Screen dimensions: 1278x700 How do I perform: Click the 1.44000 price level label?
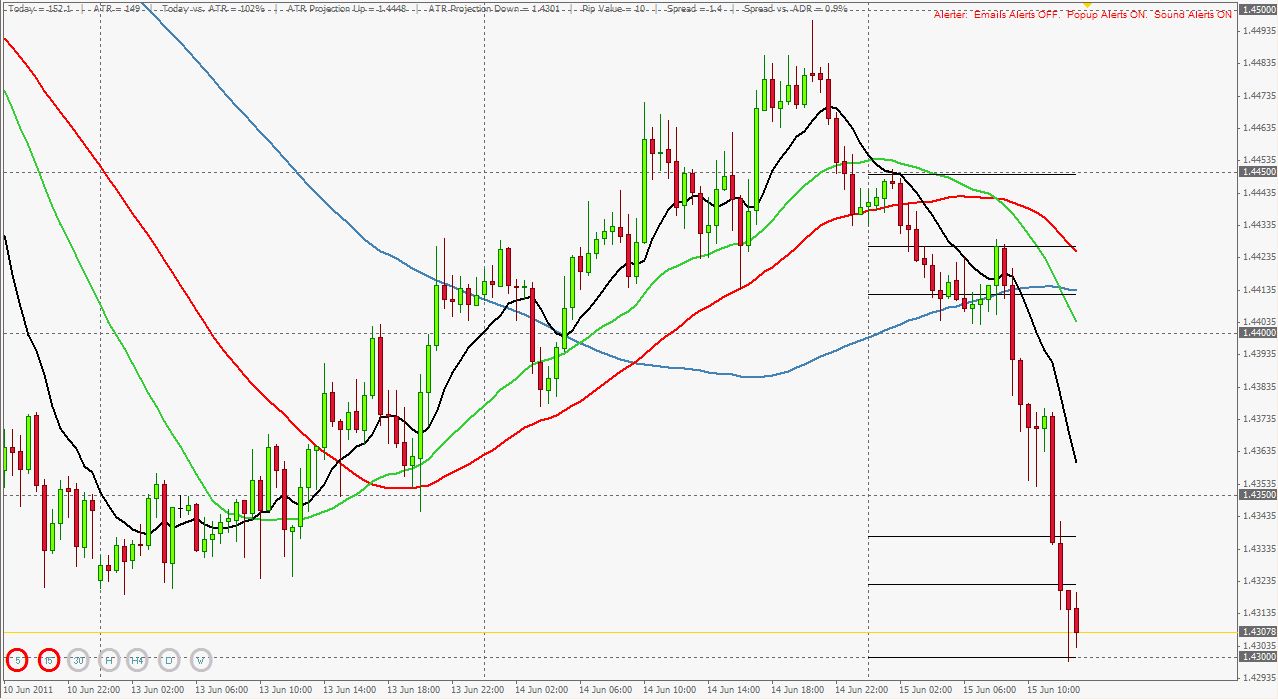coord(1258,332)
